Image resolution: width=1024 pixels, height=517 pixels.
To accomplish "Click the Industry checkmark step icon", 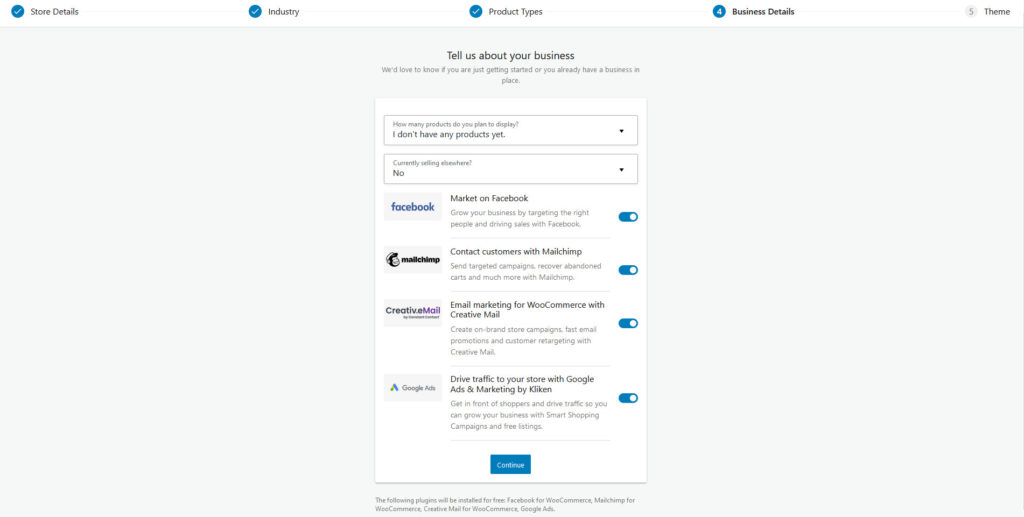I will point(255,11).
